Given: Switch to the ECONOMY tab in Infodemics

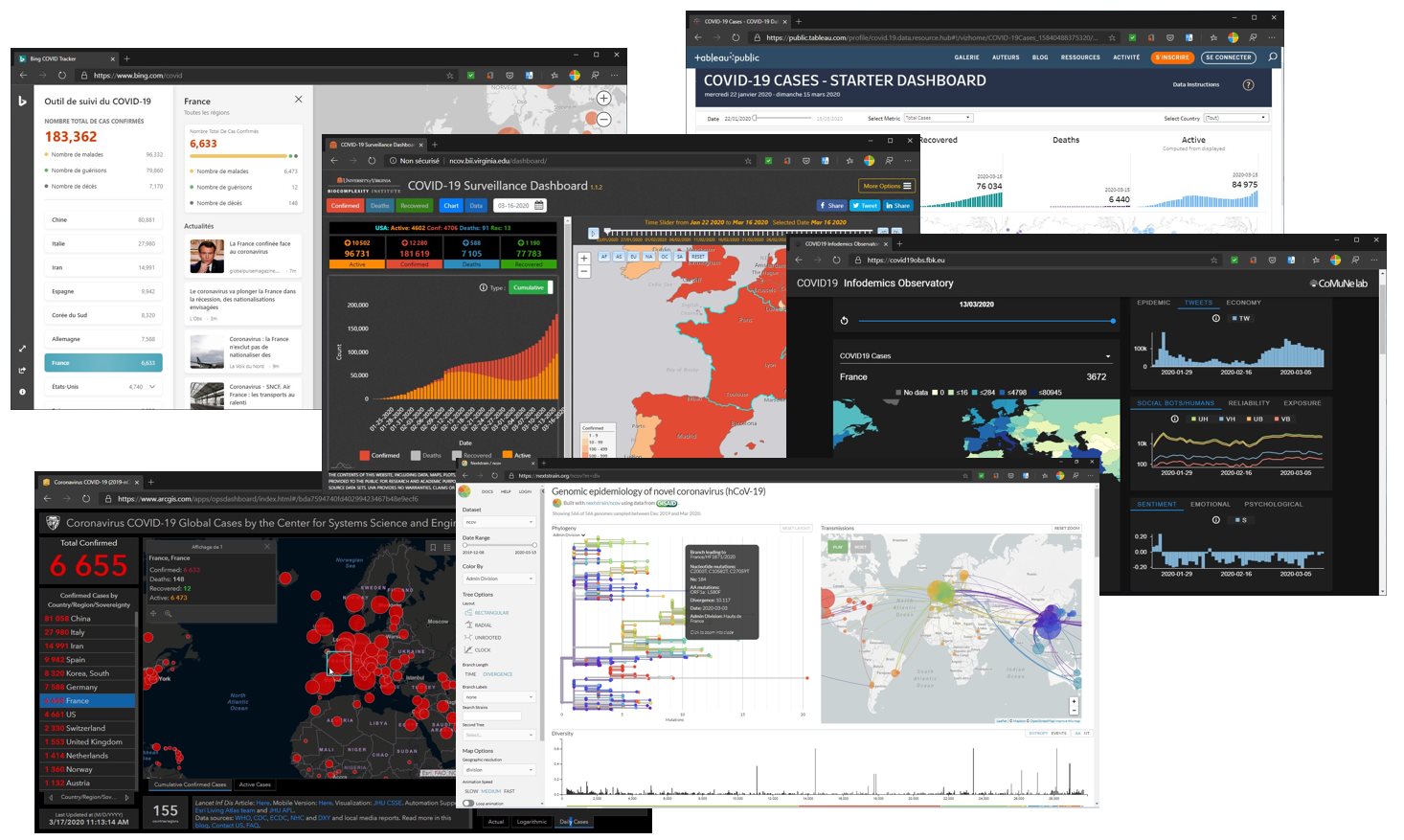Looking at the screenshot, I should (x=1243, y=303).
